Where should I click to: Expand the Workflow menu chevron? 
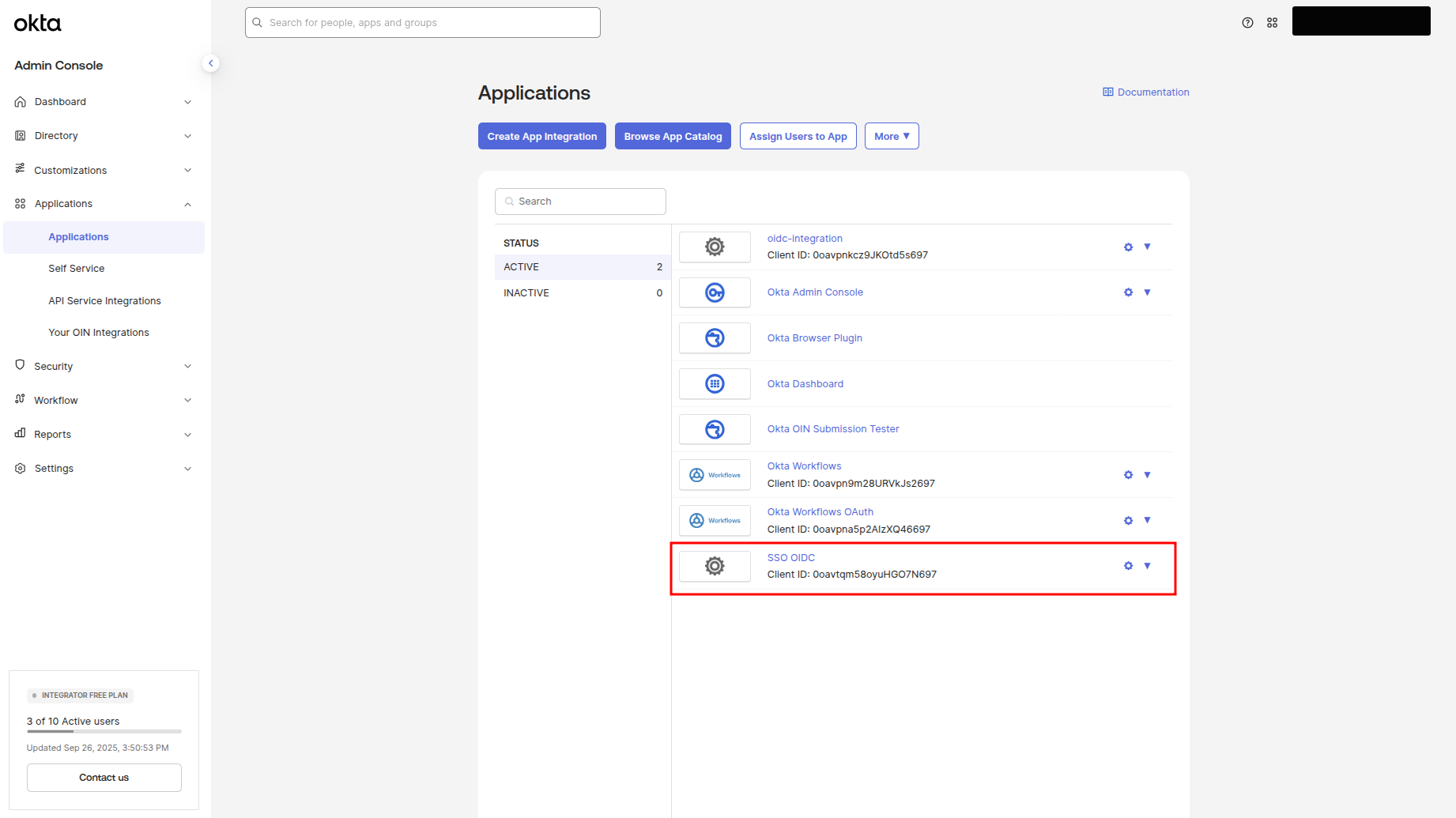tap(187, 400)
